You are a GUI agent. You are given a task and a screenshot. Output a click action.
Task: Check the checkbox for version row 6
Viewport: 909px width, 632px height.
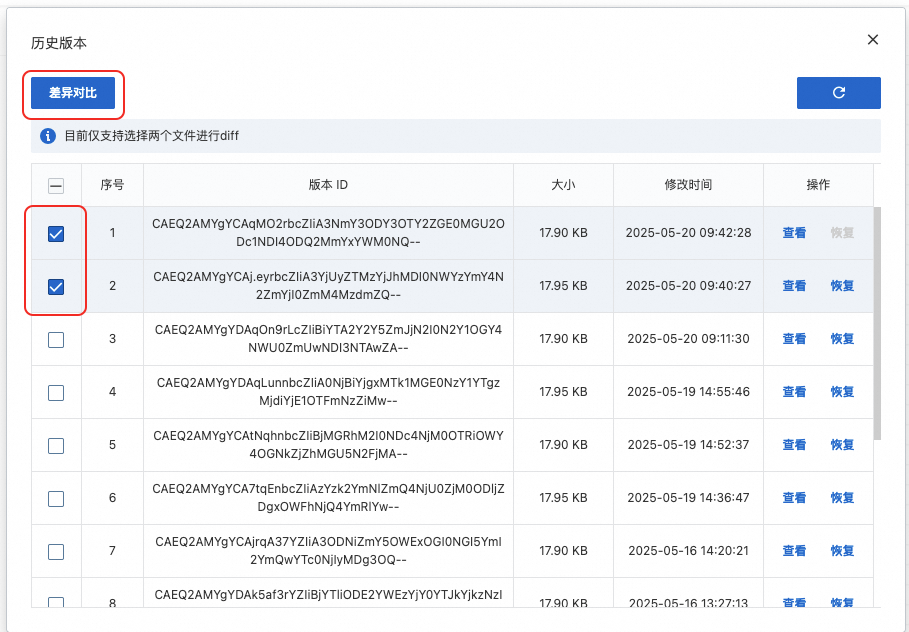click(x=56, y=499)
